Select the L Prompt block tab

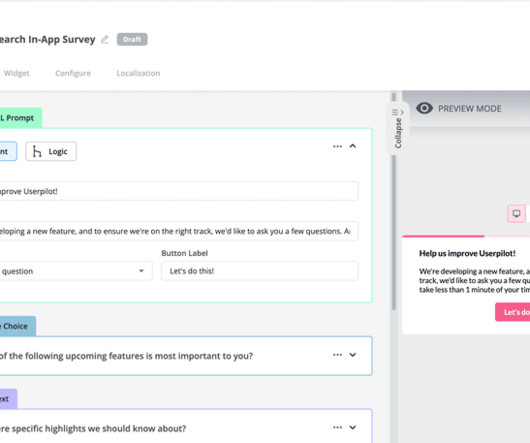(20, 118)
